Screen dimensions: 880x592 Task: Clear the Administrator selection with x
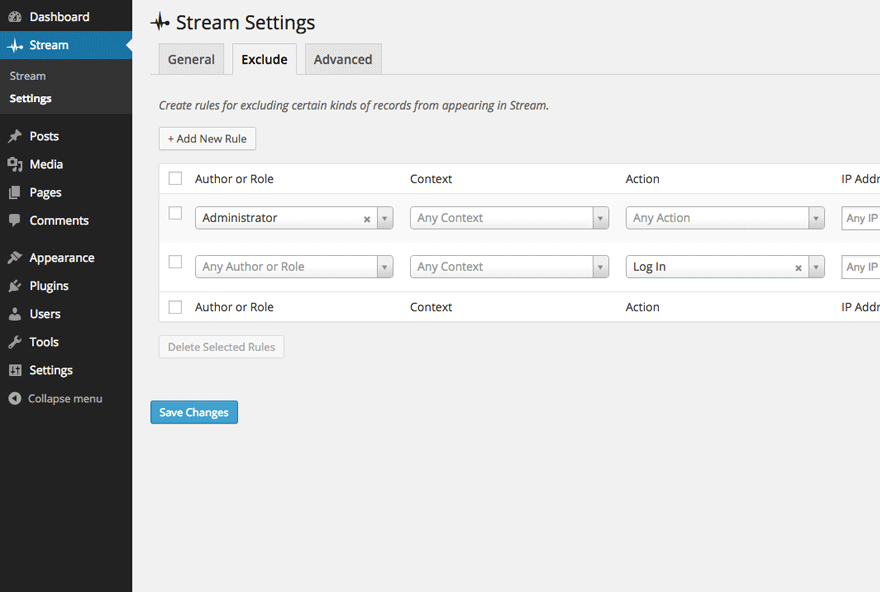tap(367, 219)
